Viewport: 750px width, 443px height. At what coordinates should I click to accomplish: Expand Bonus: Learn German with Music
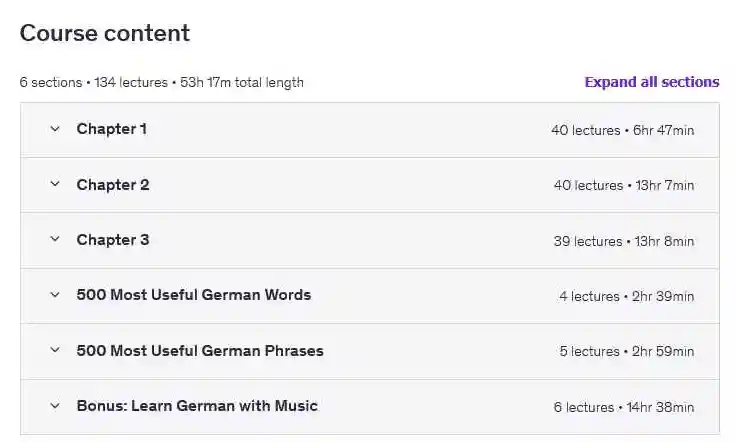click(197, 406)
